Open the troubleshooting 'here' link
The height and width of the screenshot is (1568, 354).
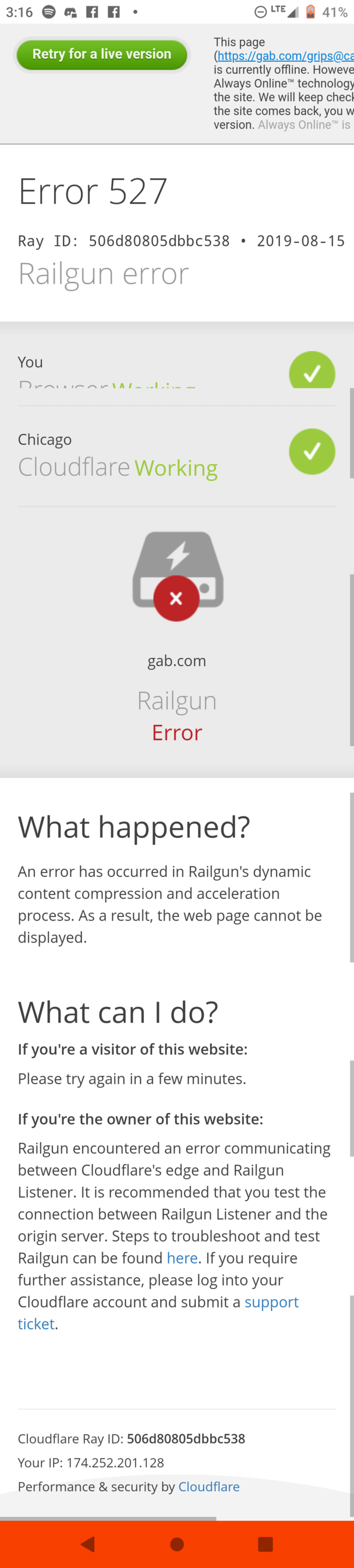182,1258
